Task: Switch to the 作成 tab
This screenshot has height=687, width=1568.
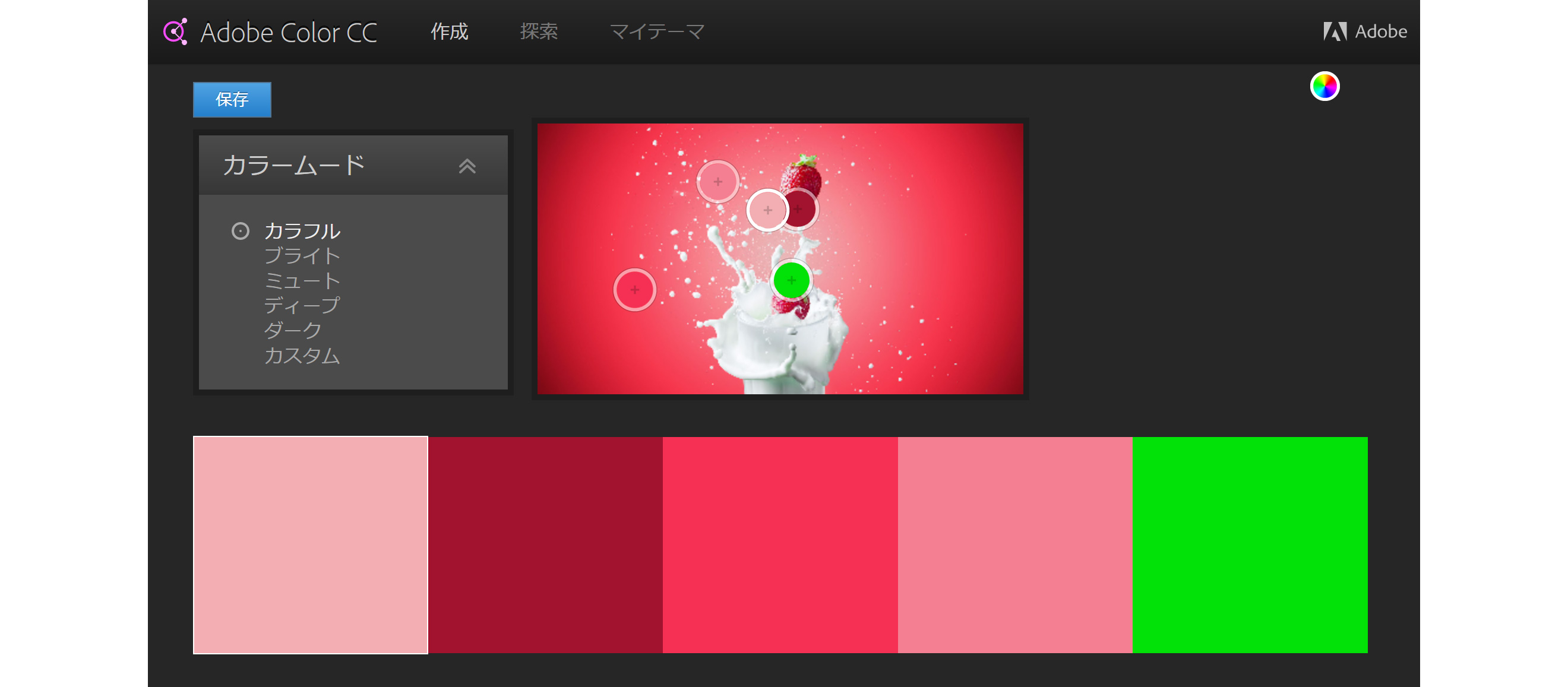Action: pyautogui.click(x=449, y=31)
